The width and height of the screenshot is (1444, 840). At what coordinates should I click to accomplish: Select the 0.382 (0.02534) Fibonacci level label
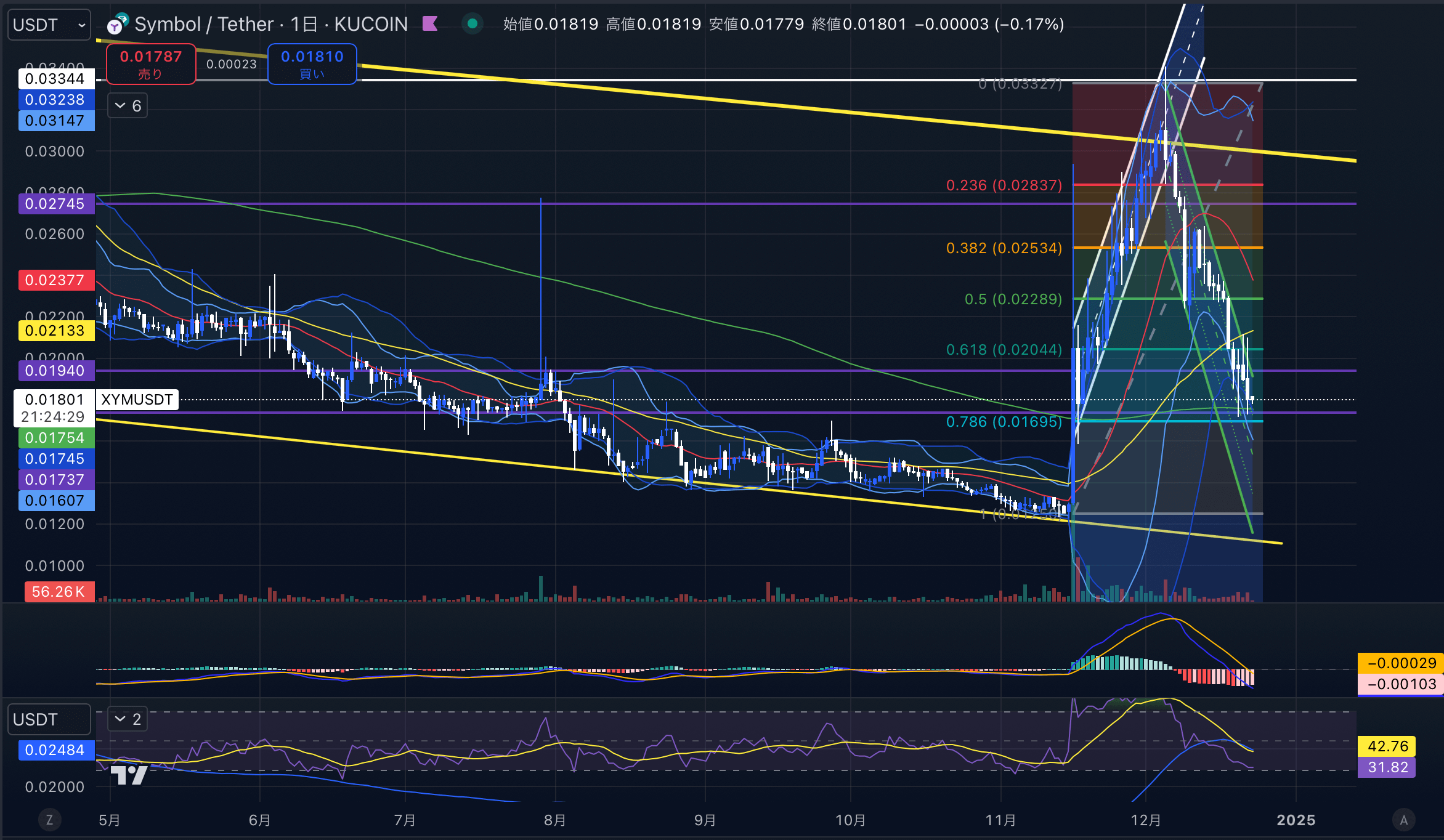tap(1004, 248)
